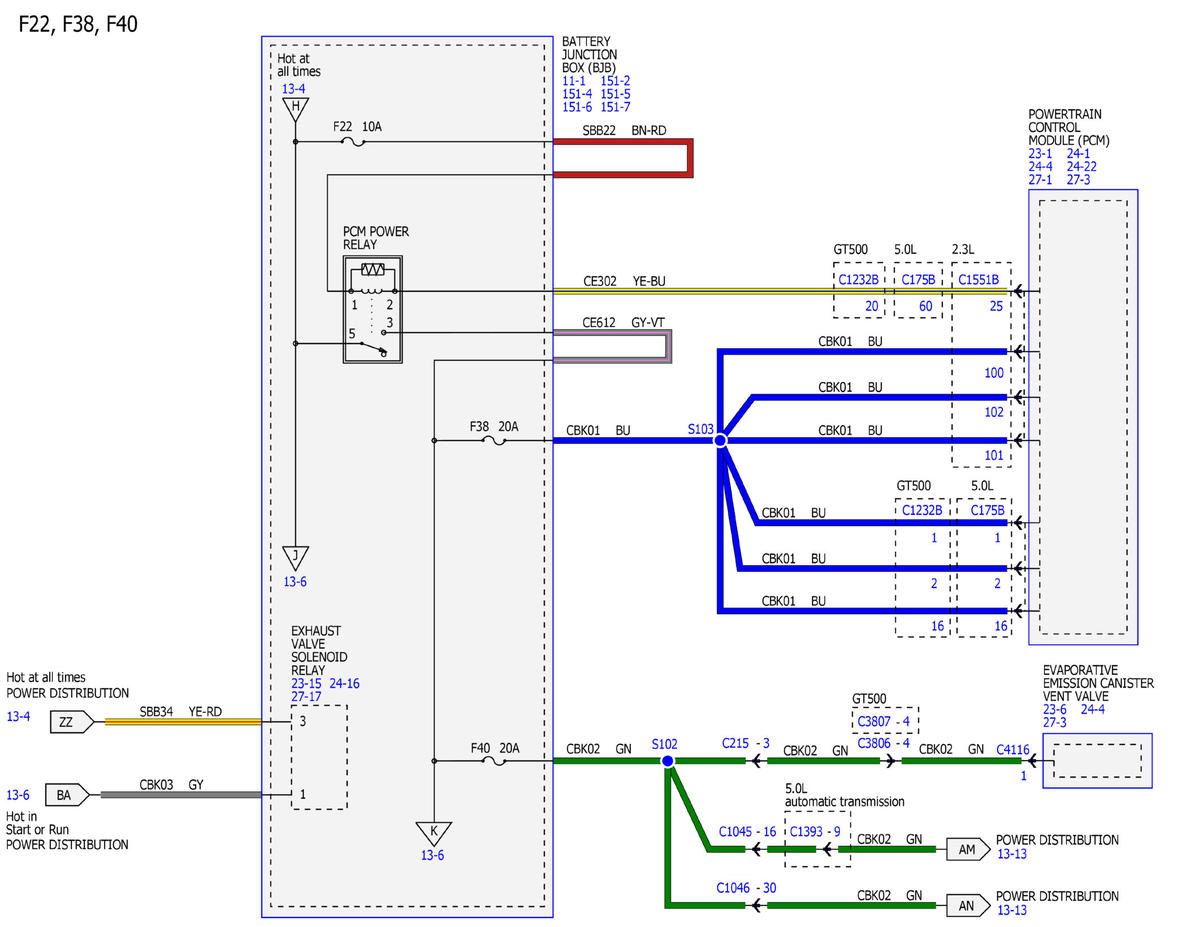This screenshot has height=927, width=1200.
Task: Open the C3806 - 4 connector link
Action: click(884, 744)
